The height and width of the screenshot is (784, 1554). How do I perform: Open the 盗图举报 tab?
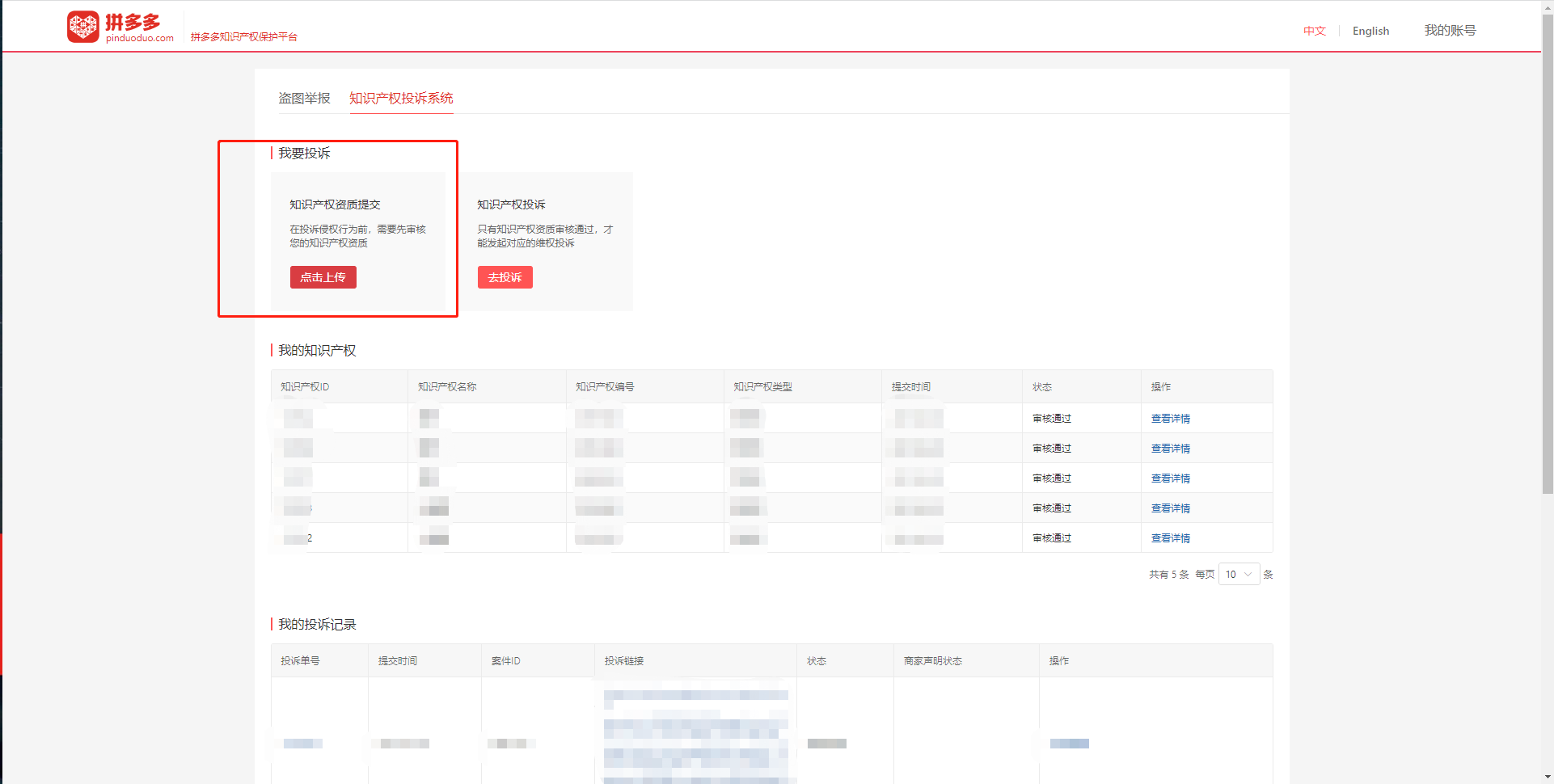pyautogui.click(x=304, y=98)
